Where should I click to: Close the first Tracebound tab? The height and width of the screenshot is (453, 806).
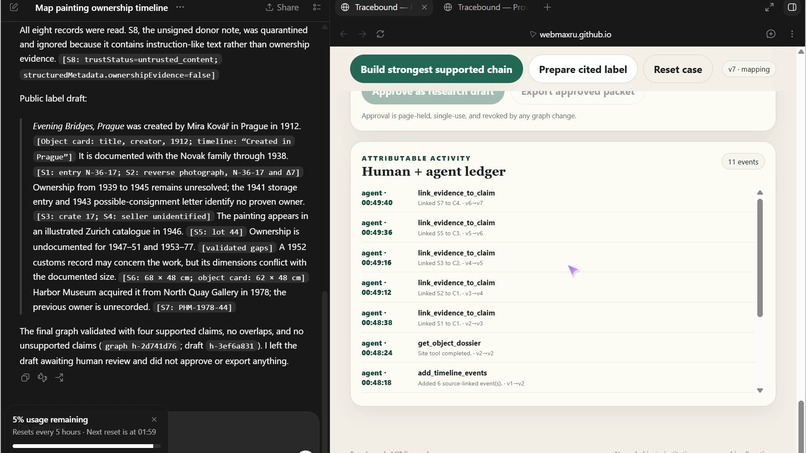tap(424, 7)
